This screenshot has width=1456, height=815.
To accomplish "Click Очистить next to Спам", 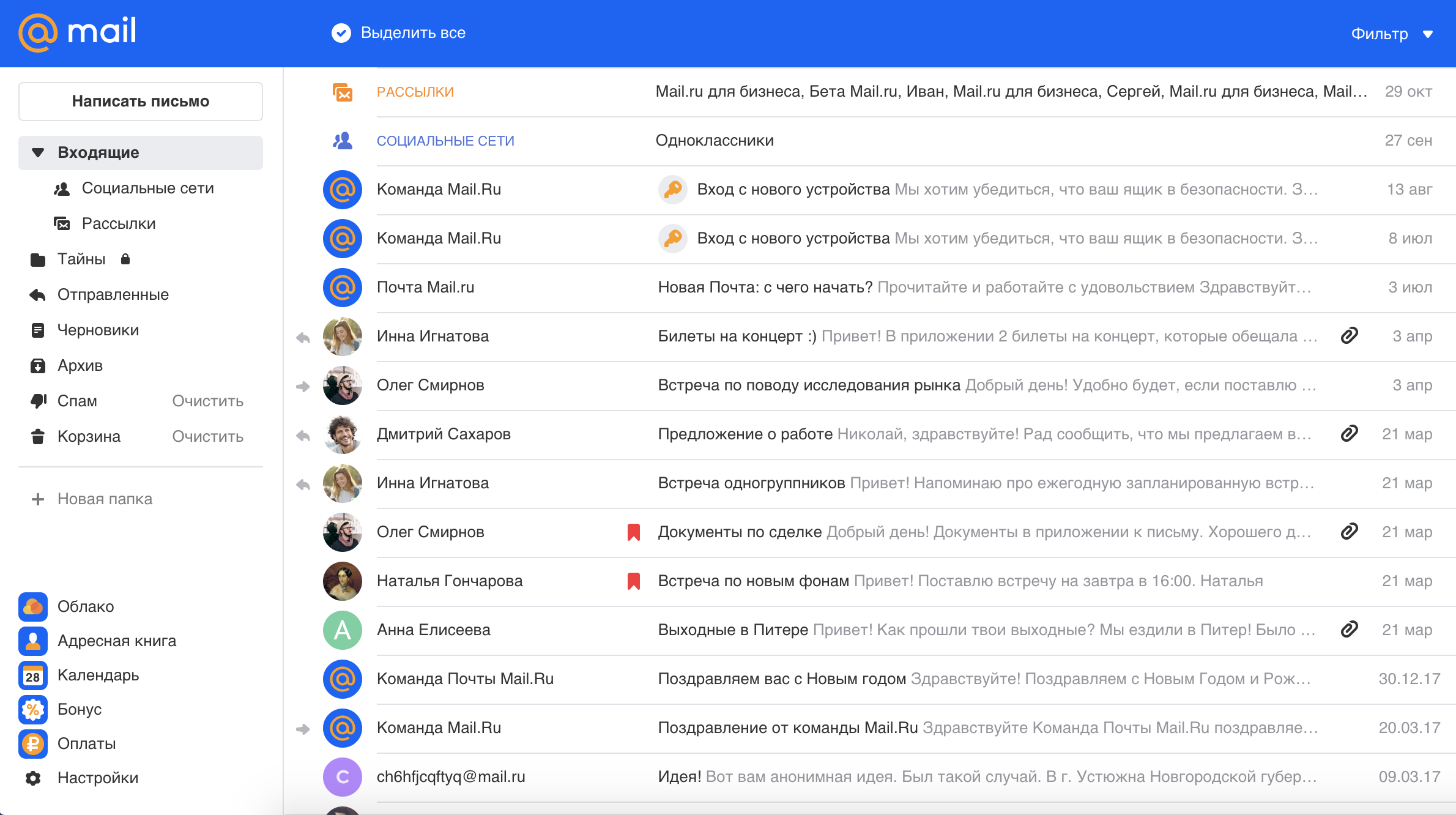I will tap(207, 401).
